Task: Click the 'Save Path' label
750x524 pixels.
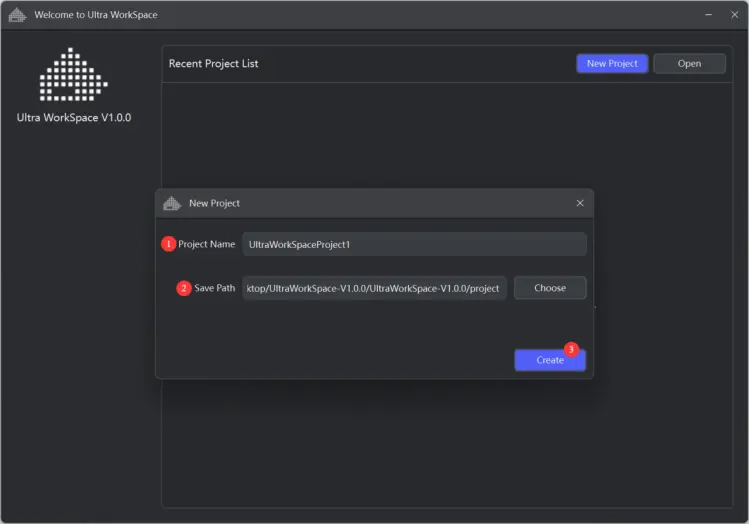Action: point(214,288)
